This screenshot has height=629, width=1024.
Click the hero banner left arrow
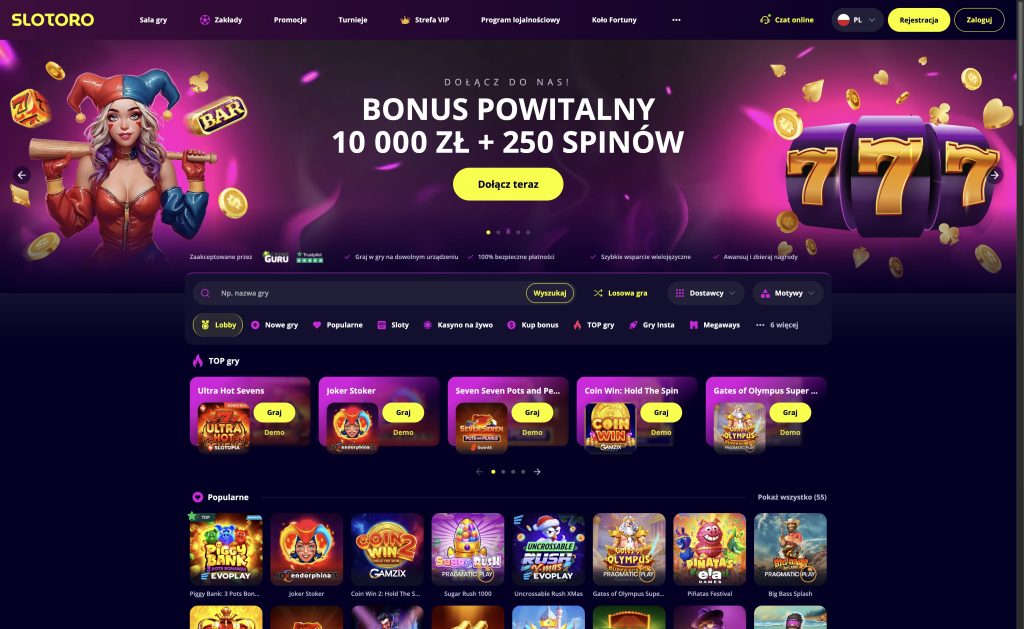tap(22, 175)
